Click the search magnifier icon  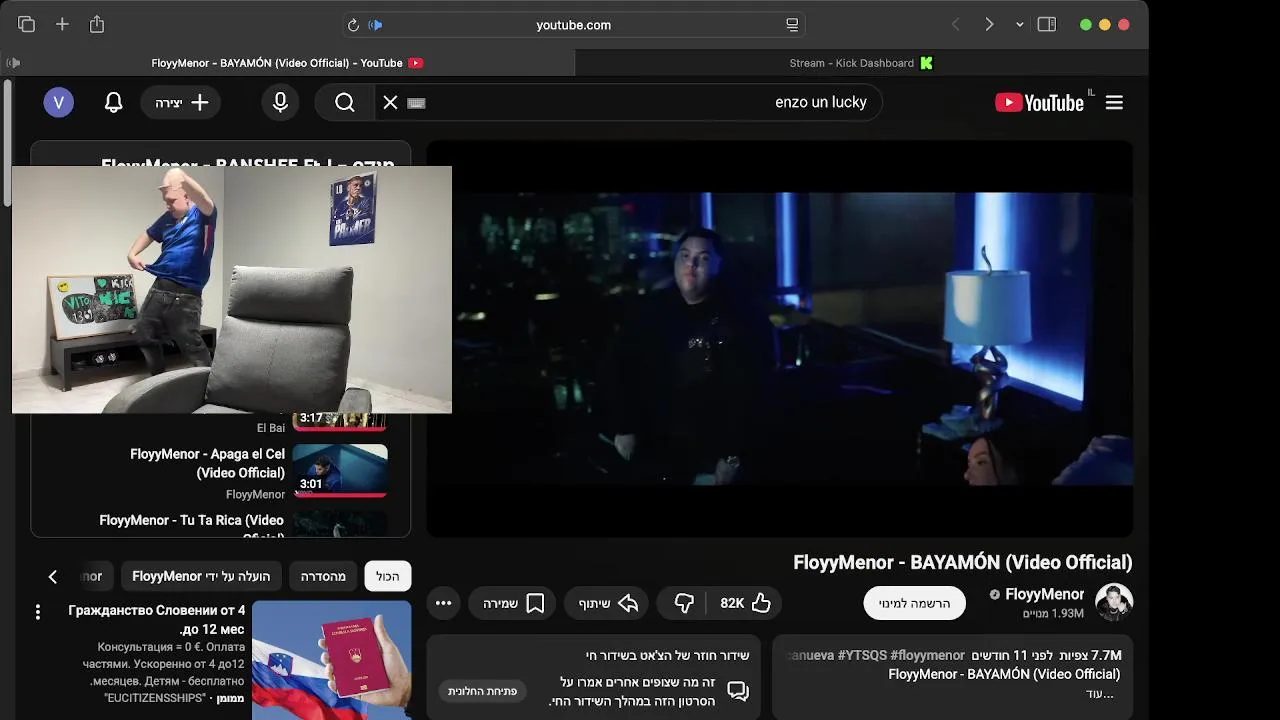click(345, 102)
